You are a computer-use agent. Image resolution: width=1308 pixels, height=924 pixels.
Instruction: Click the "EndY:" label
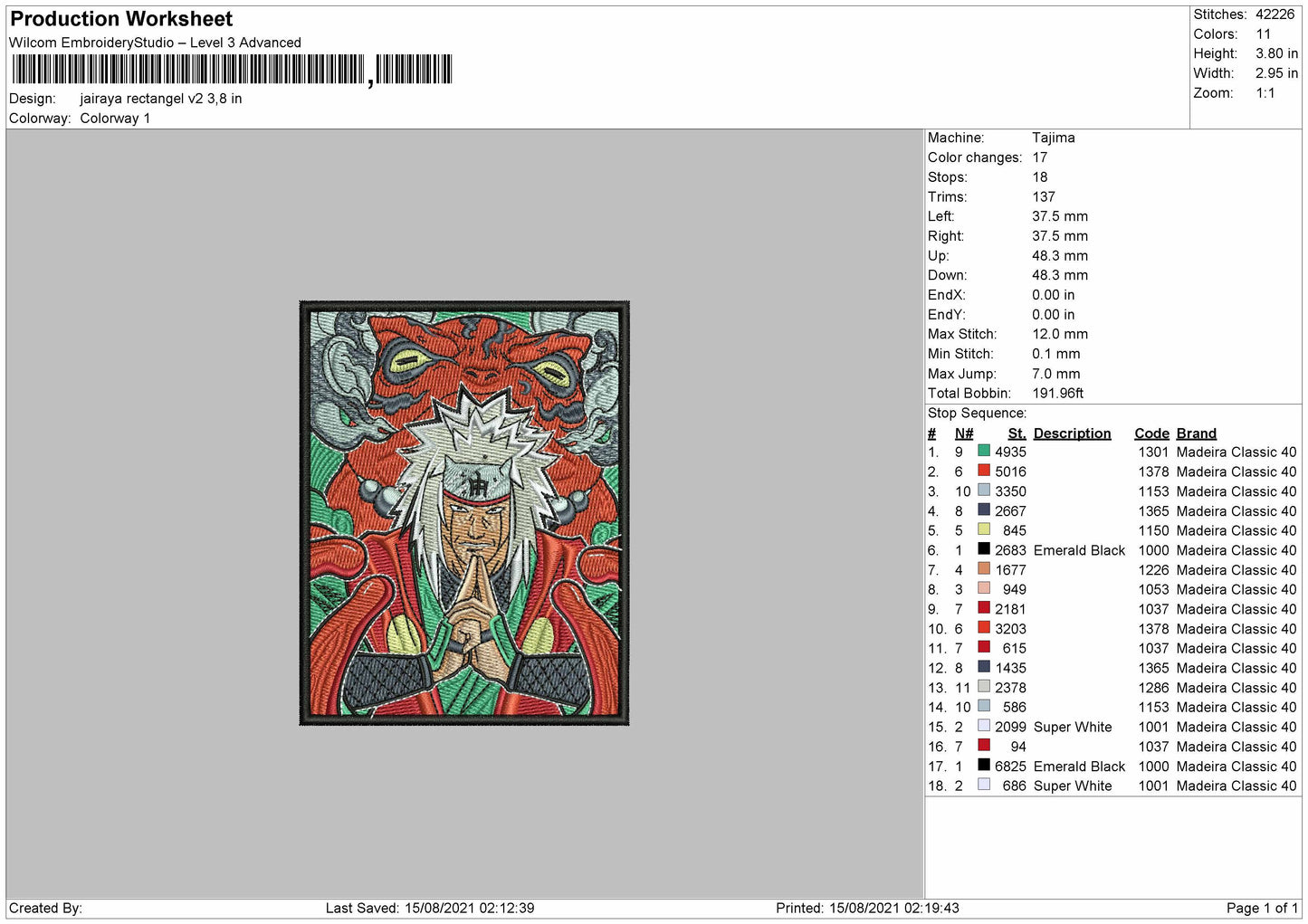(x=947, y=315)
